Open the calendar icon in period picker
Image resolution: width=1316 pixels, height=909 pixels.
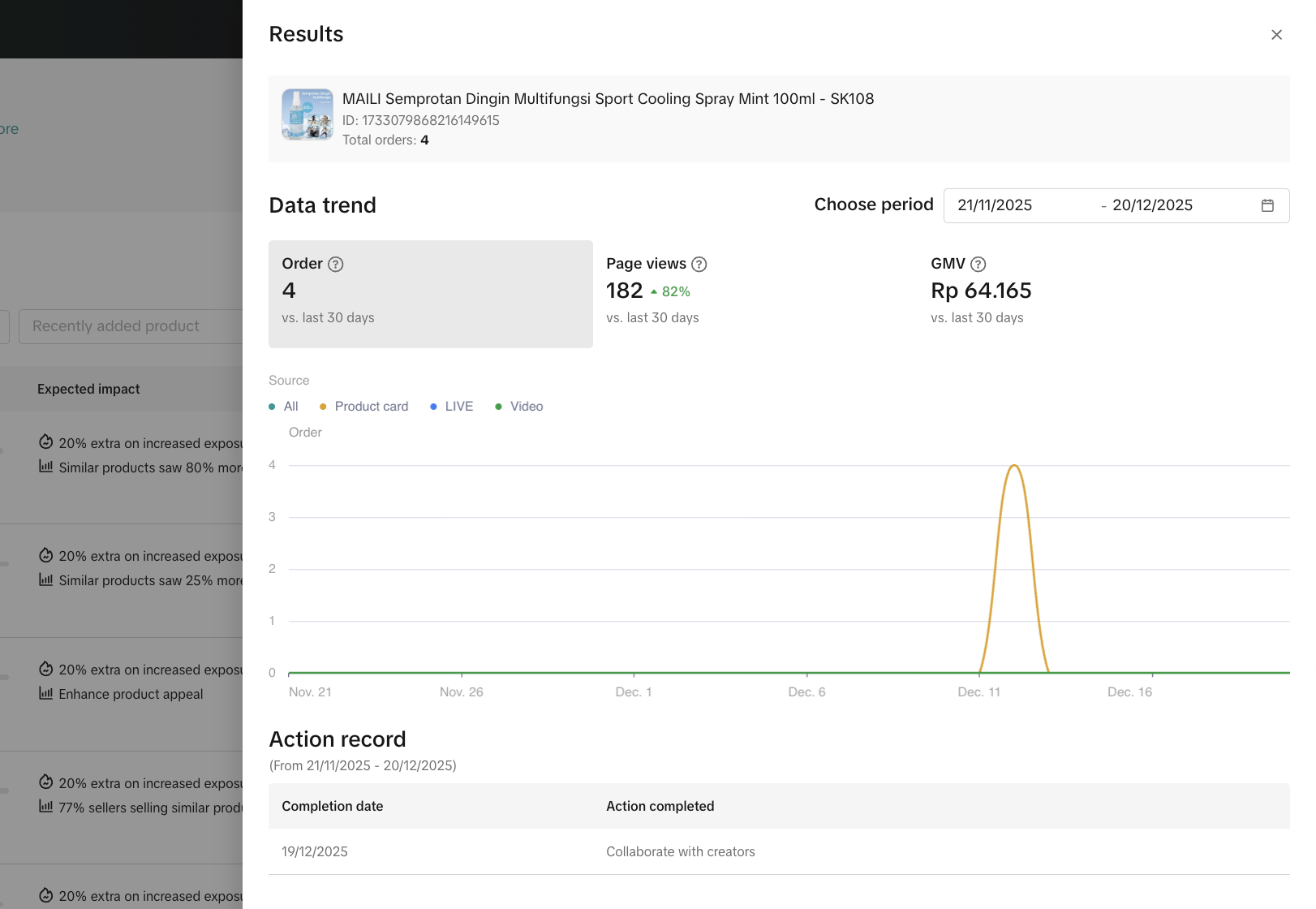click(1267, 205)
